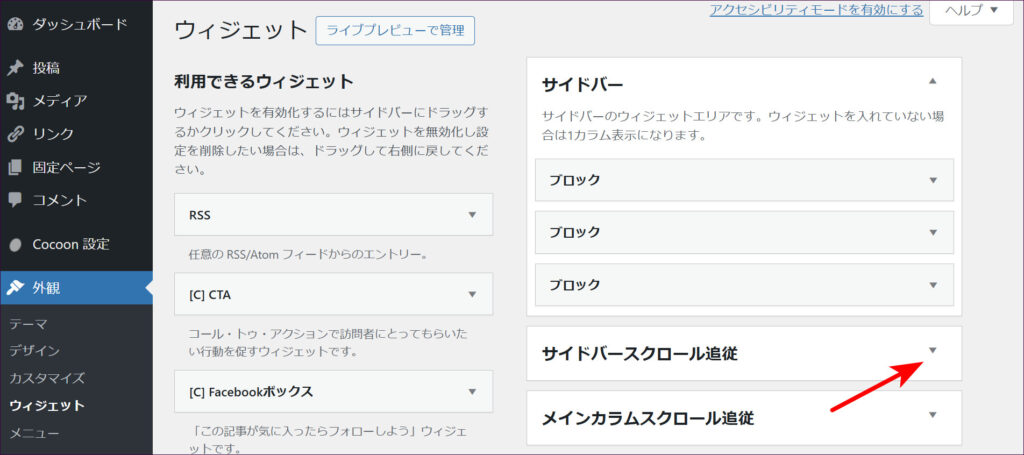Click the pushpin icon beside 投稿
The height and width of the screenshot is (455, 1024).
pos(15,68)
